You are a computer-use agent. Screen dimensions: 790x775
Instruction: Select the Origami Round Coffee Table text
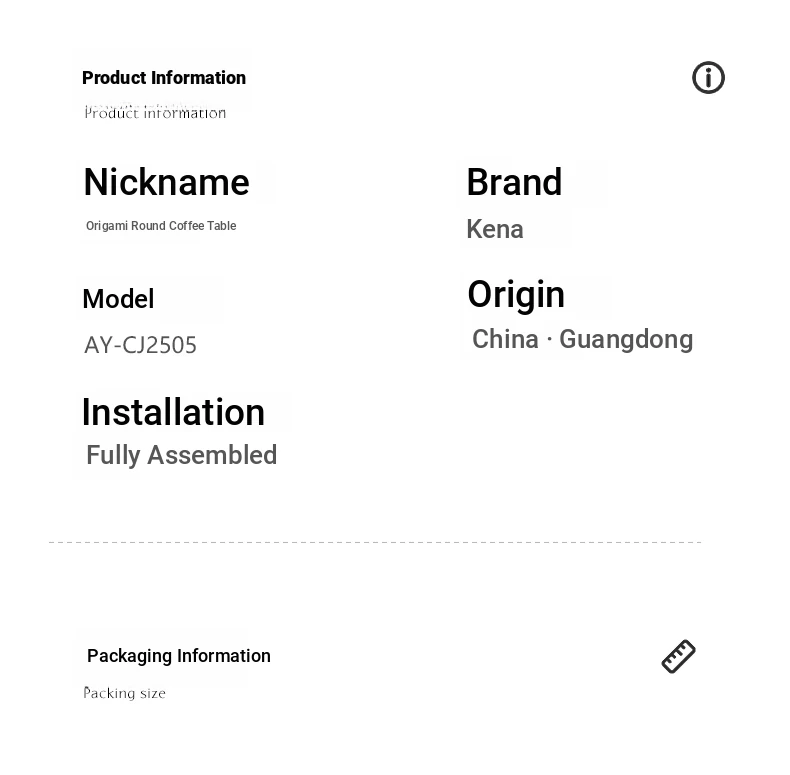coord(161,226)
